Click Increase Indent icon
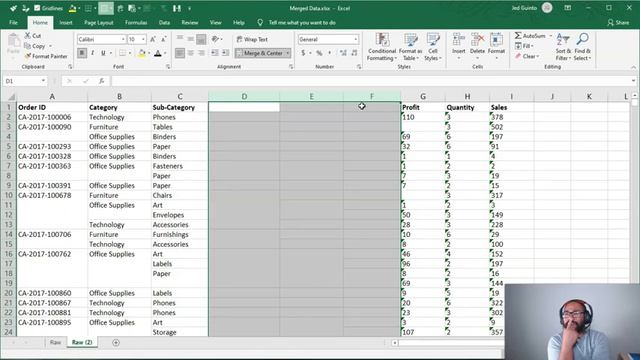This screenshot has height=360, width=640. (x=225, y=53)
